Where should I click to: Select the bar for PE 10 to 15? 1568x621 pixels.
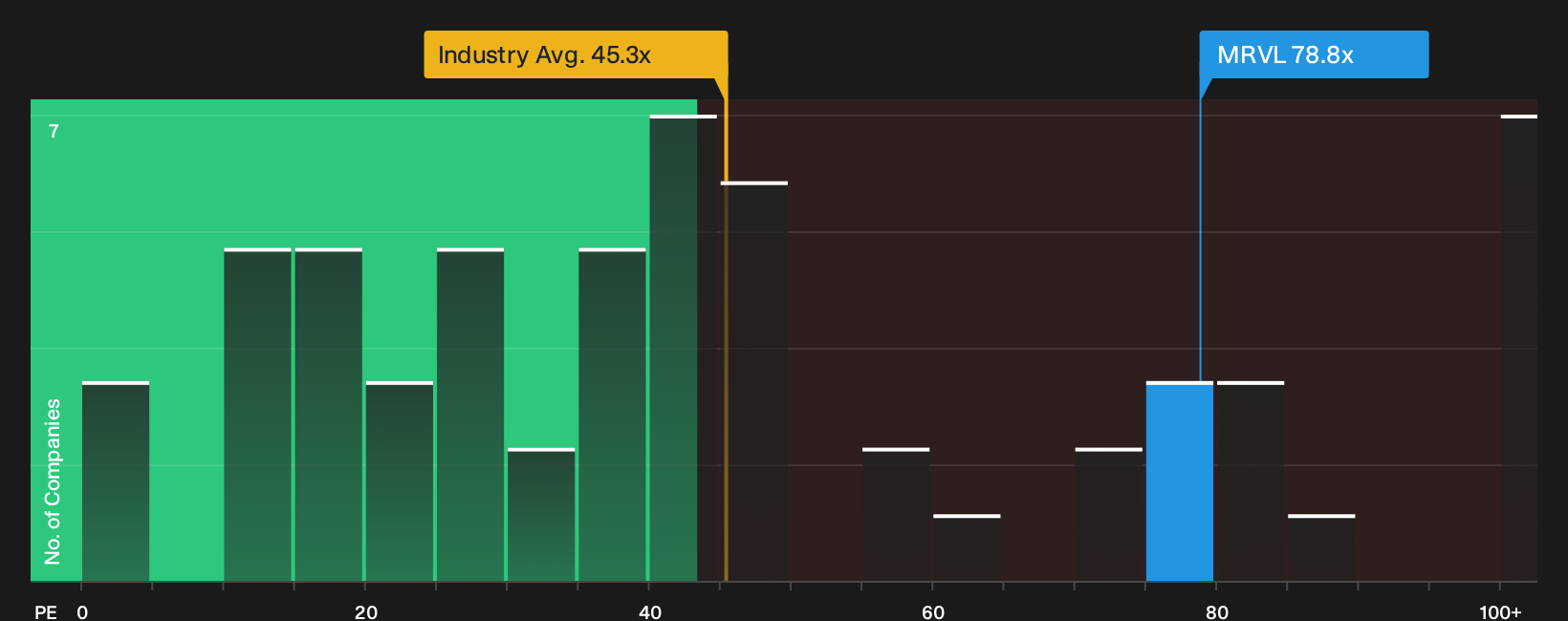pos(257,415)
